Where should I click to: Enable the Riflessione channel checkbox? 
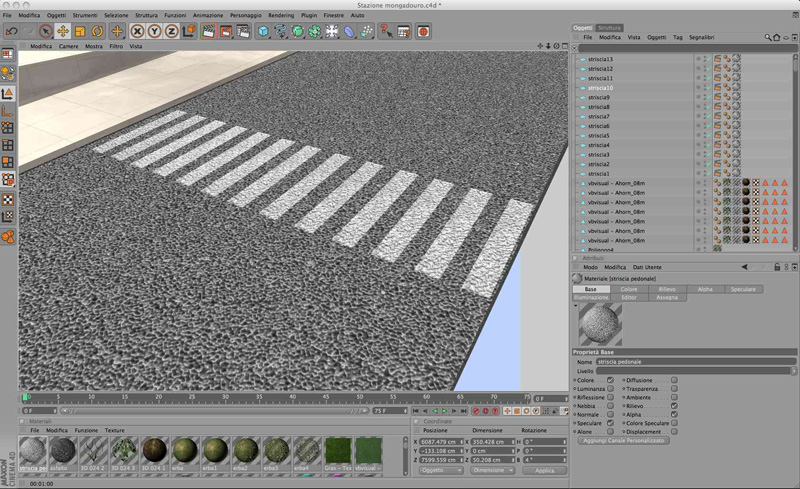610,397
